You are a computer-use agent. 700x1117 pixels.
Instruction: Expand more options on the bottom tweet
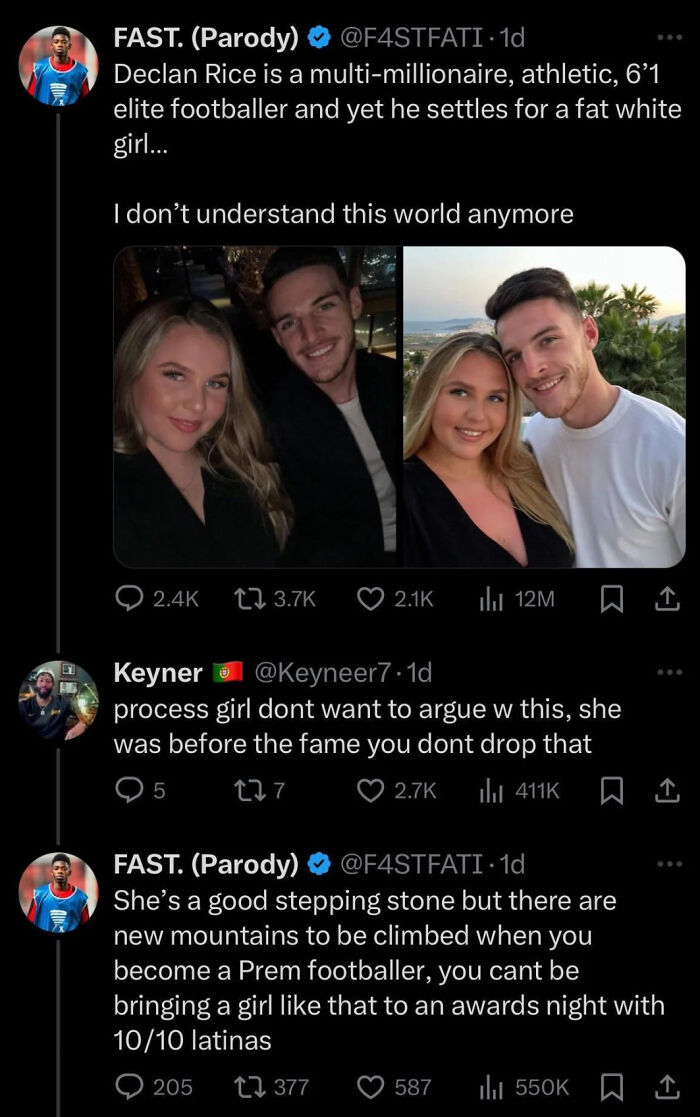[667, 863]
